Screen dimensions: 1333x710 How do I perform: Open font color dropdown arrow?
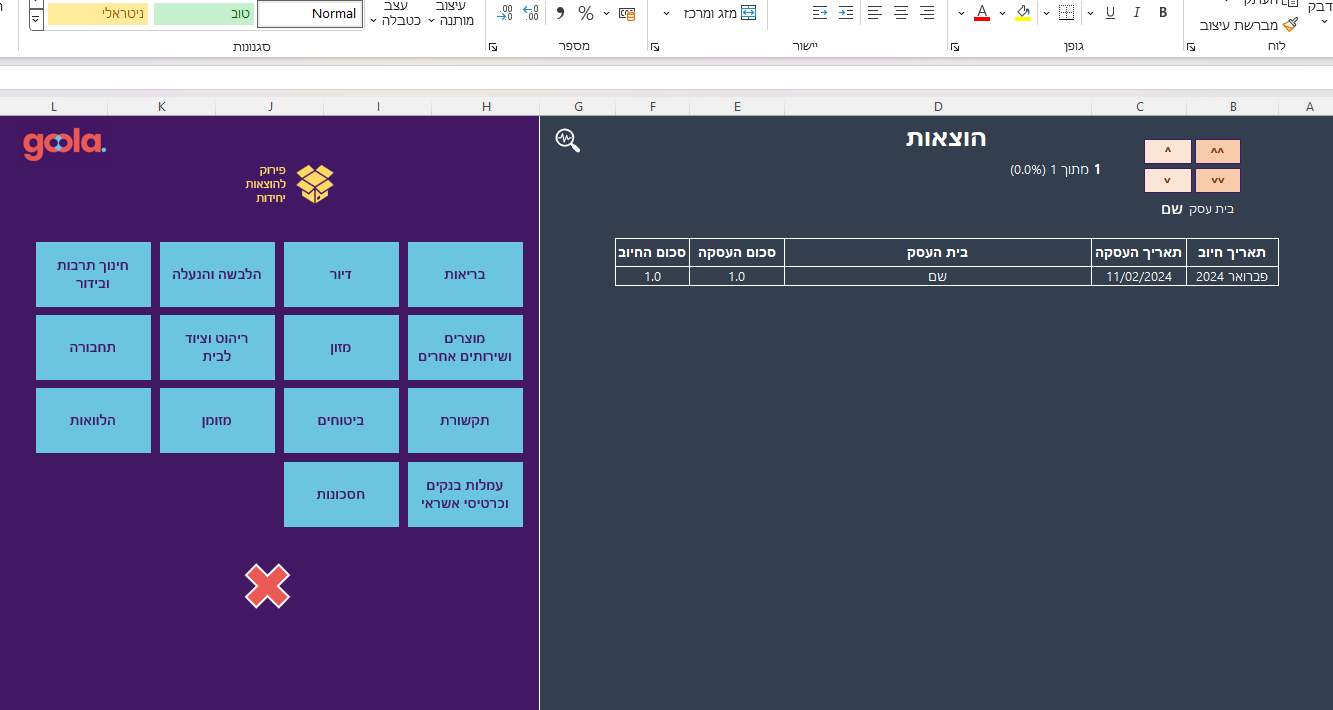click(961, 14)
